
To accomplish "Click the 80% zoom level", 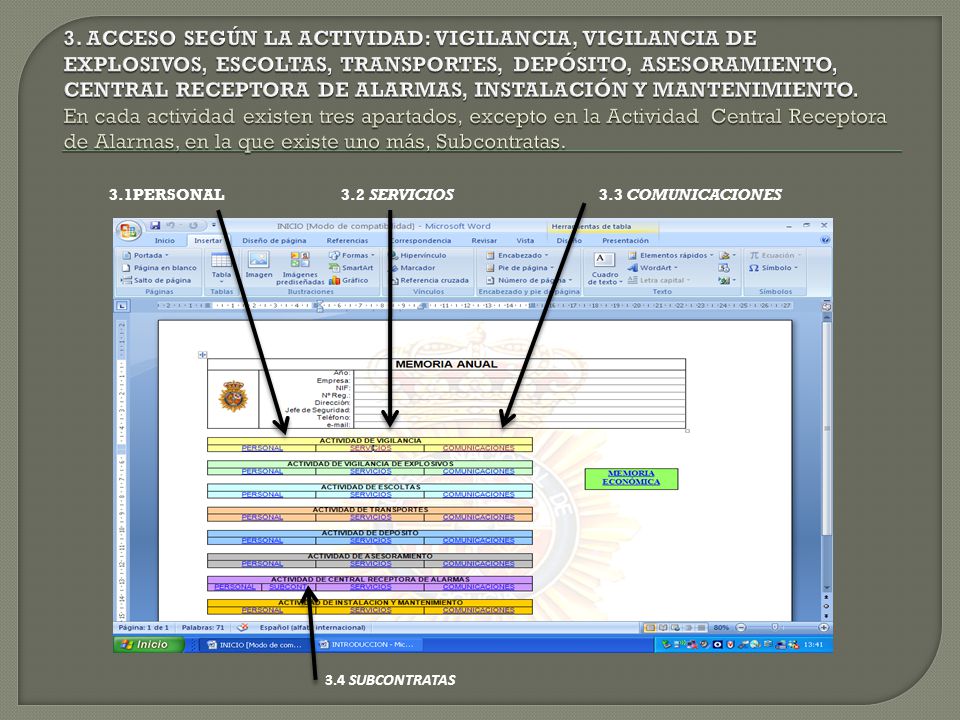I will pos(721,628).
